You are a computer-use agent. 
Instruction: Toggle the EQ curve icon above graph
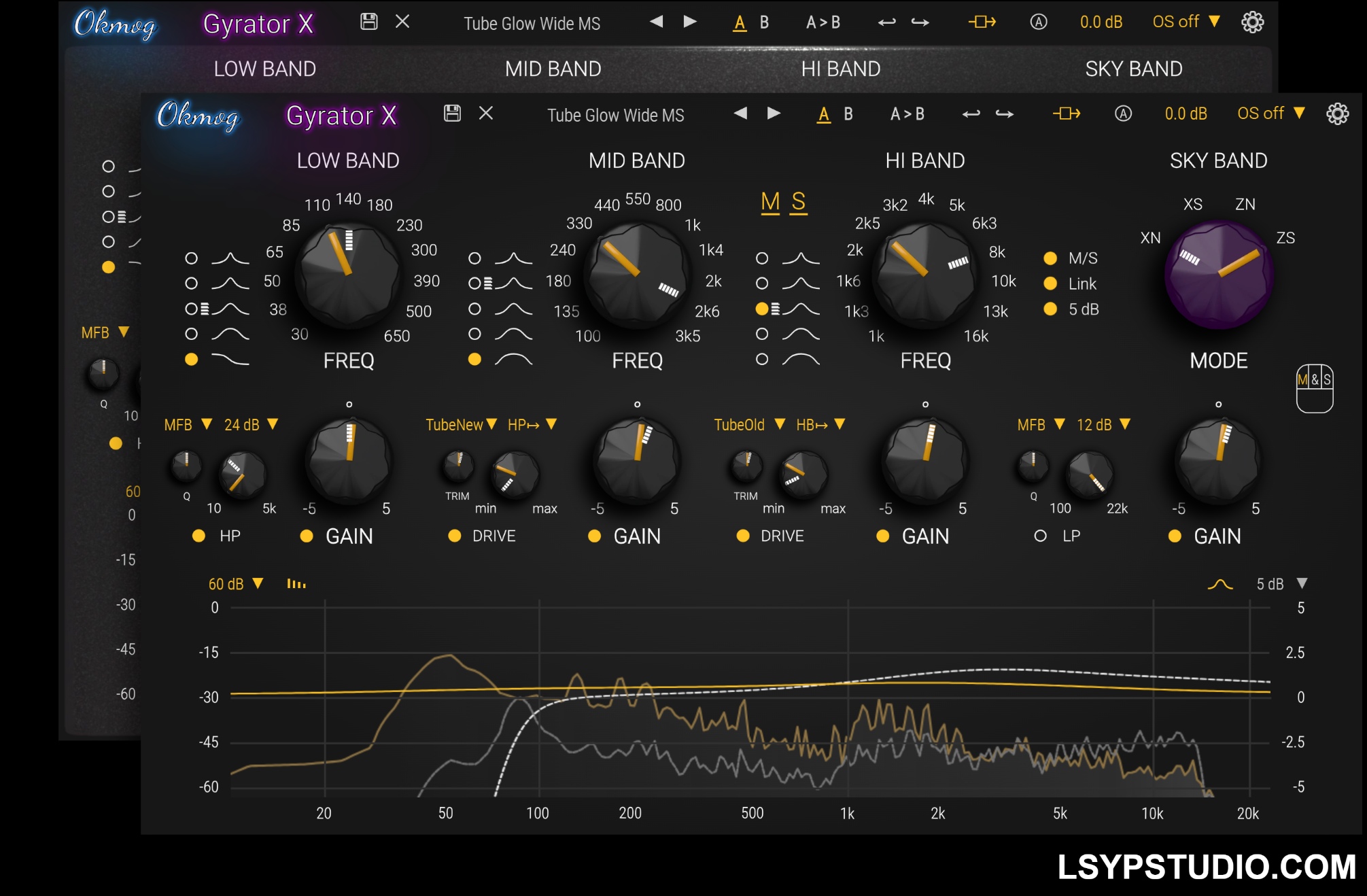point(1220,584)
